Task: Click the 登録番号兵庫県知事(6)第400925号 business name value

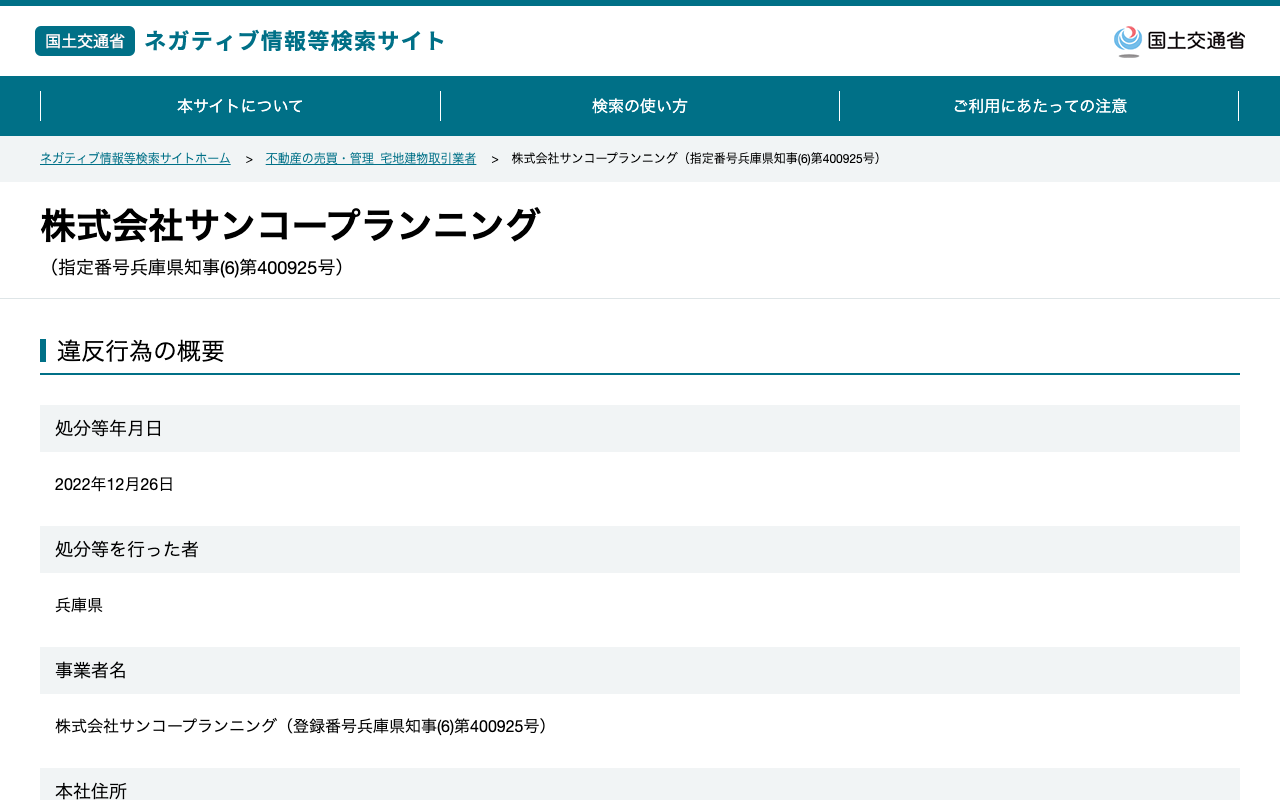Action: 304,726
